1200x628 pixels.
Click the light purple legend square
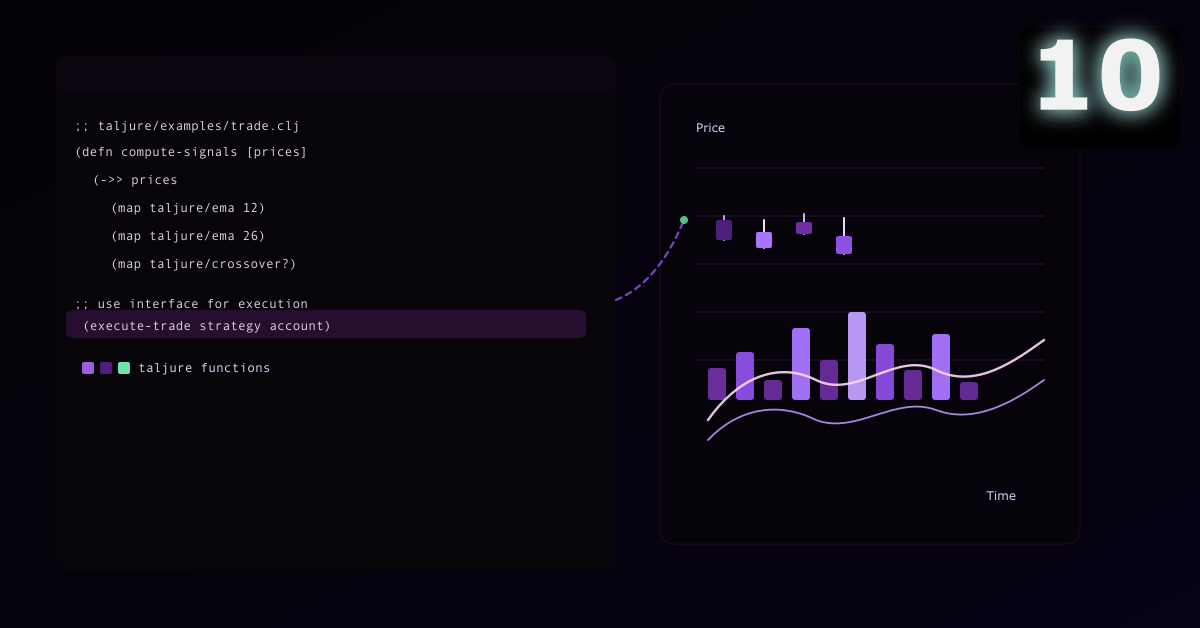[x=88, y=368]
